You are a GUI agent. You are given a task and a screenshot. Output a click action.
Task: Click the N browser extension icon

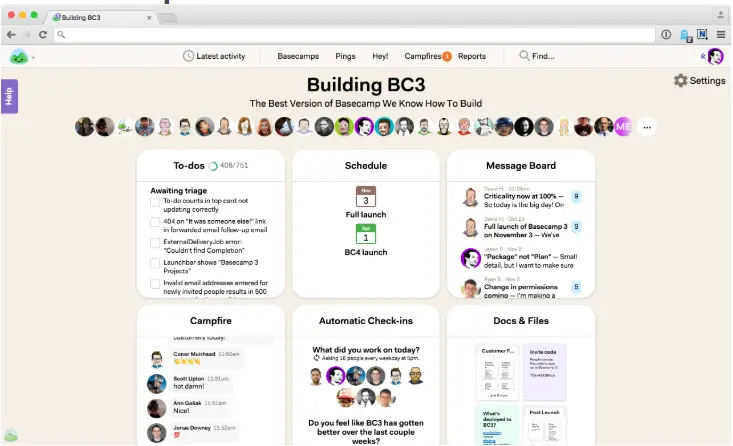pos(702,34)
